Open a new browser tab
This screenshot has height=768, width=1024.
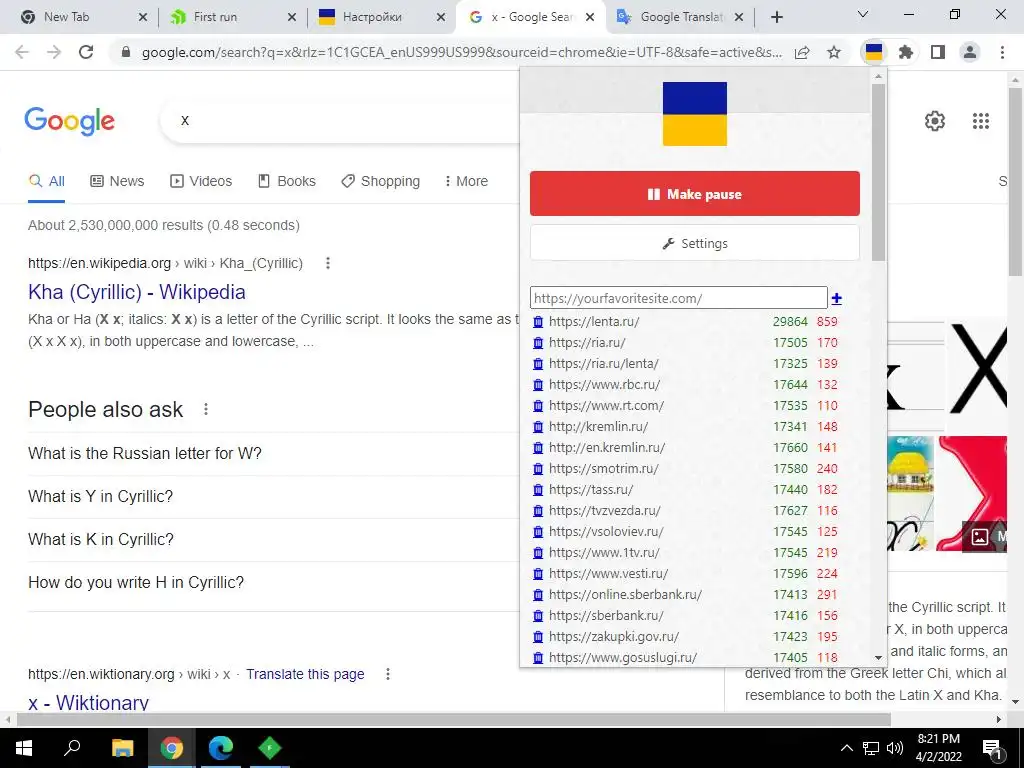click(x=776, y=17)
